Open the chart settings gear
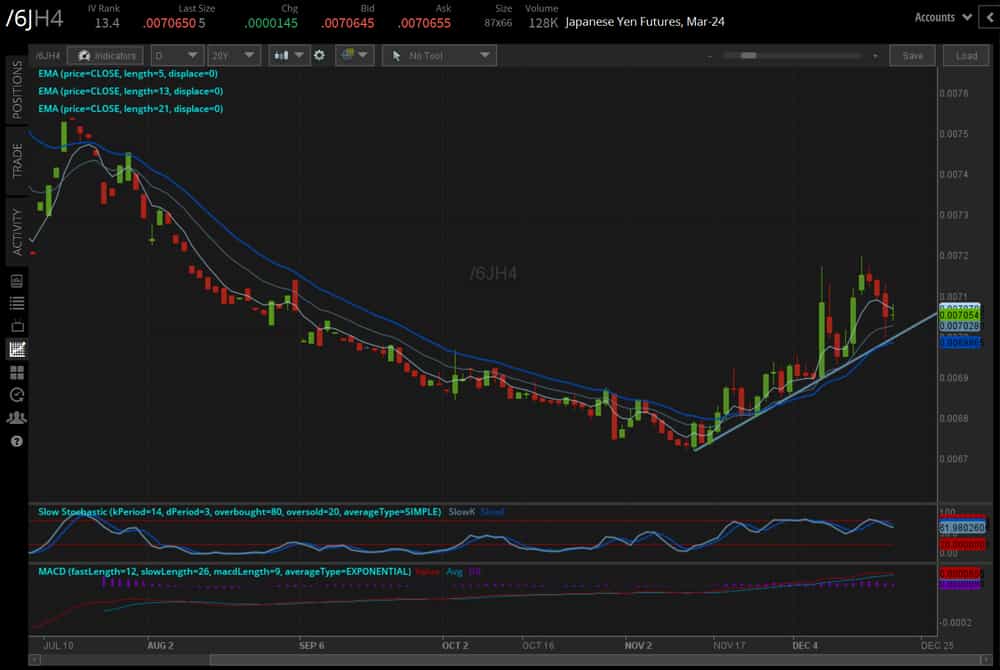The height and width of the screenshot is (670, 1000). pyautogui.click(x=319, y=56)
